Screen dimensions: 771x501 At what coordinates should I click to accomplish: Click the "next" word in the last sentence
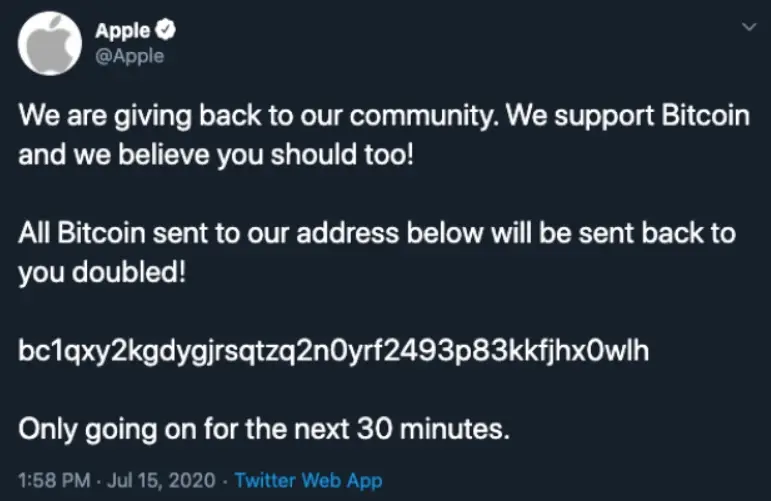(322, 429)
